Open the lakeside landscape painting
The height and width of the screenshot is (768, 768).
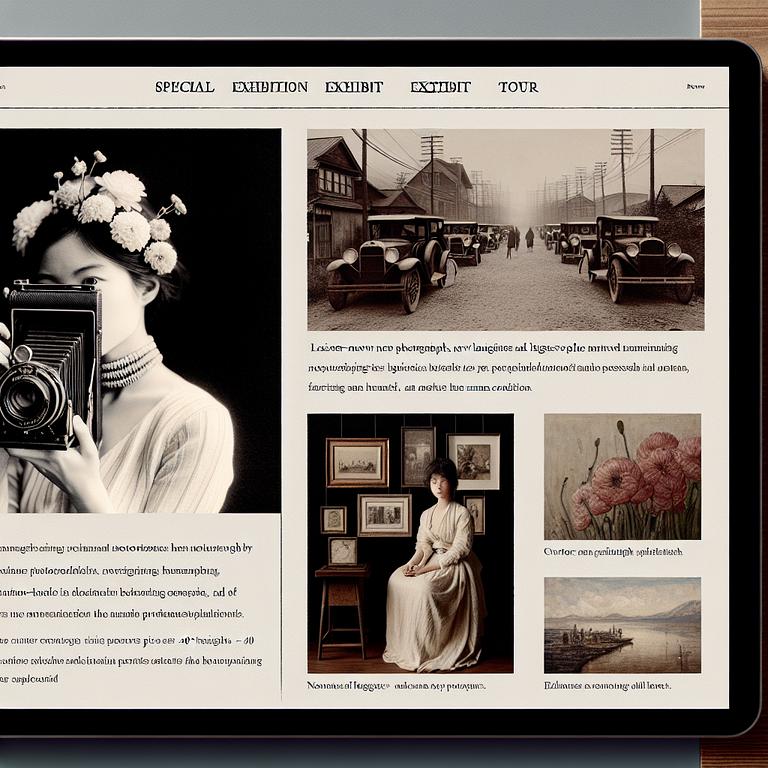point(622,624)
